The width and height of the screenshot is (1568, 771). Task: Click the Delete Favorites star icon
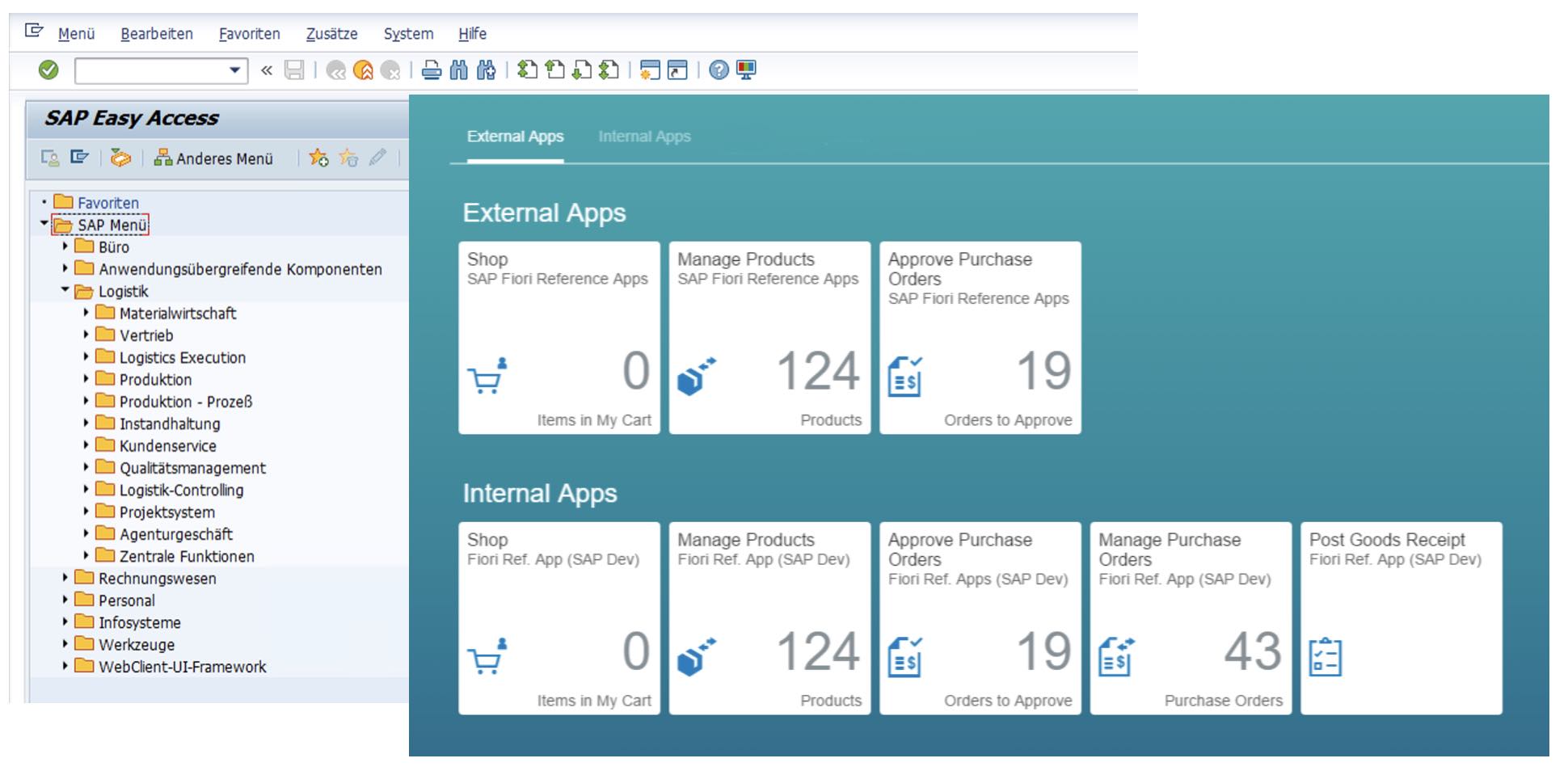348,158
